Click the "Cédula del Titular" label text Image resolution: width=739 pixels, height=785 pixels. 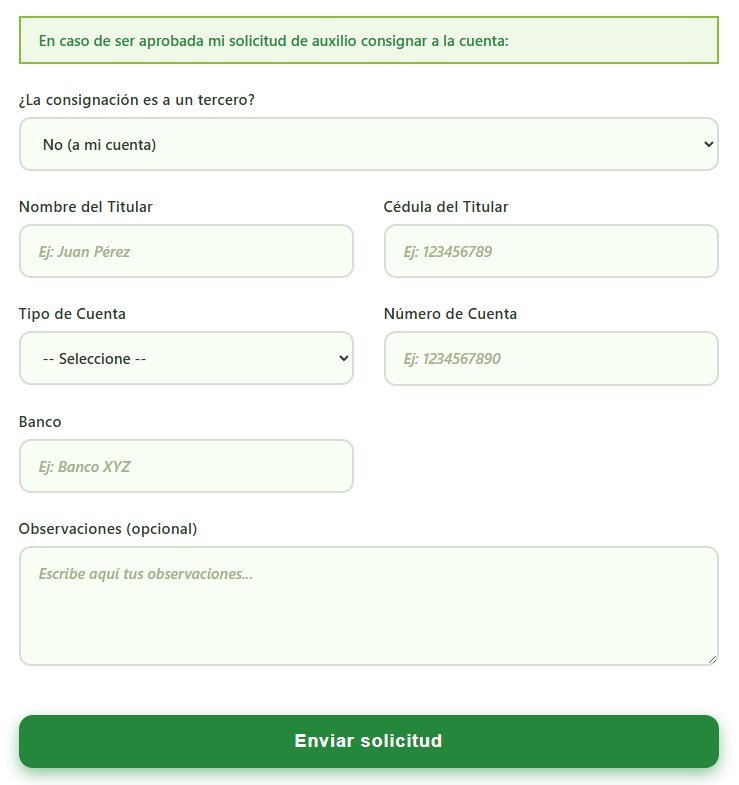point(446,207)
